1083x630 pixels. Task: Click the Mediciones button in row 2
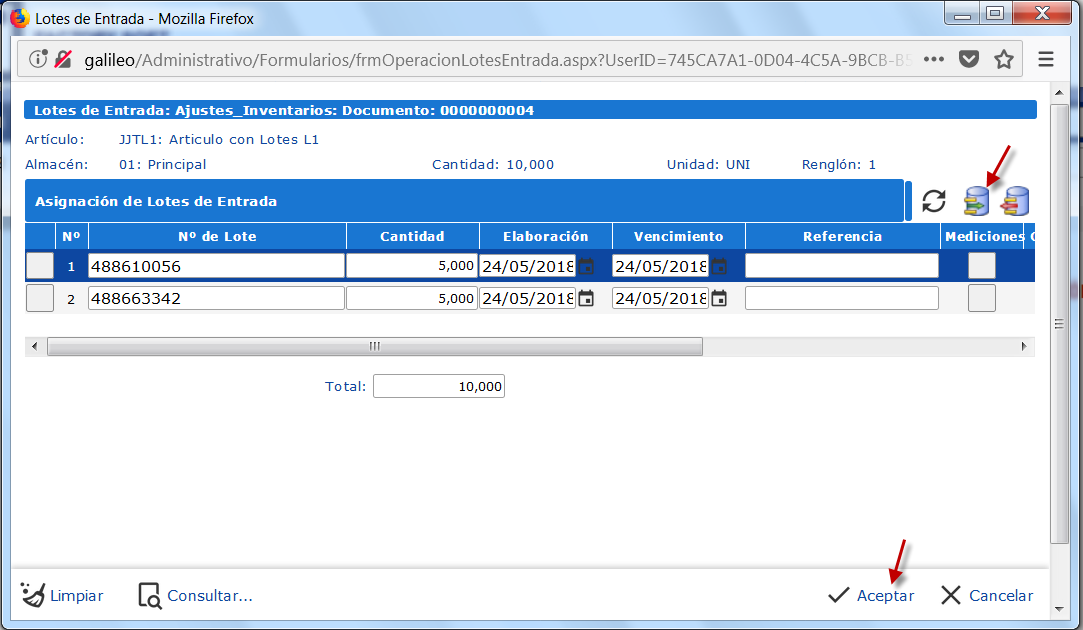coord(981,298)
